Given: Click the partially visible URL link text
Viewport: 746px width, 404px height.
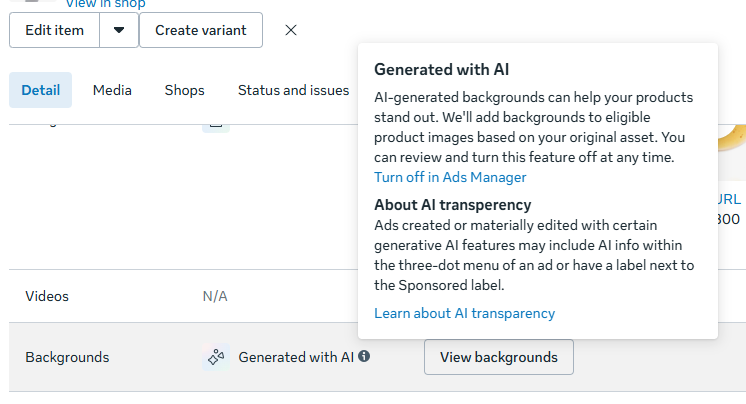Looking at the screenshot, I should (x=729, y=198).
